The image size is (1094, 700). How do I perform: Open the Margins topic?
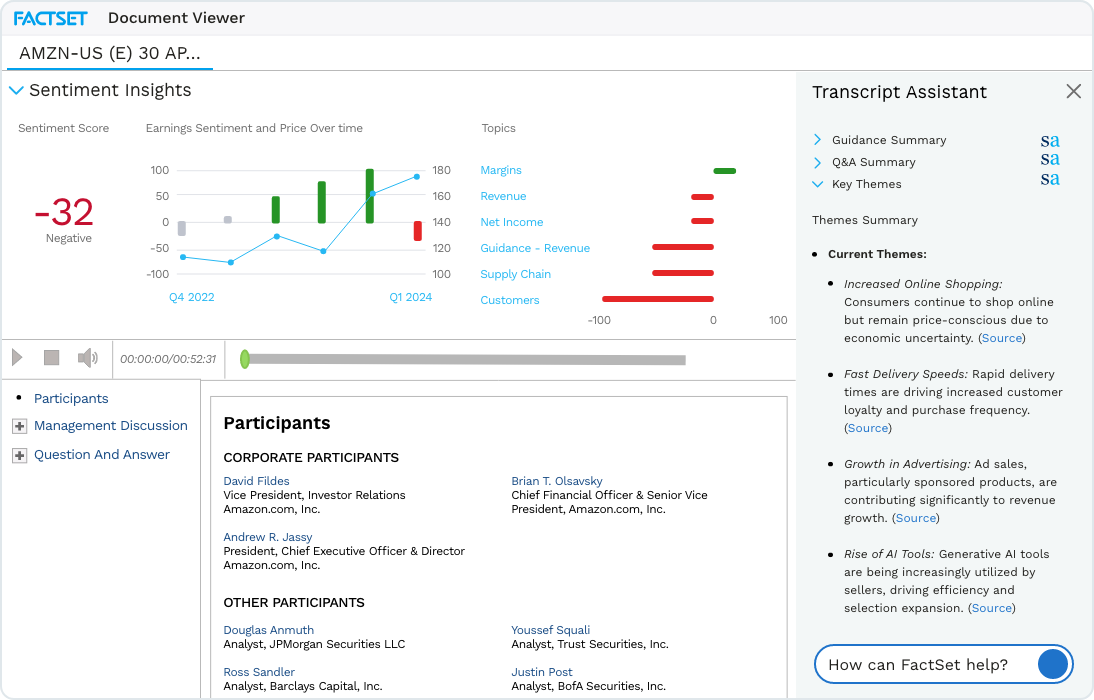pos(501,170)
